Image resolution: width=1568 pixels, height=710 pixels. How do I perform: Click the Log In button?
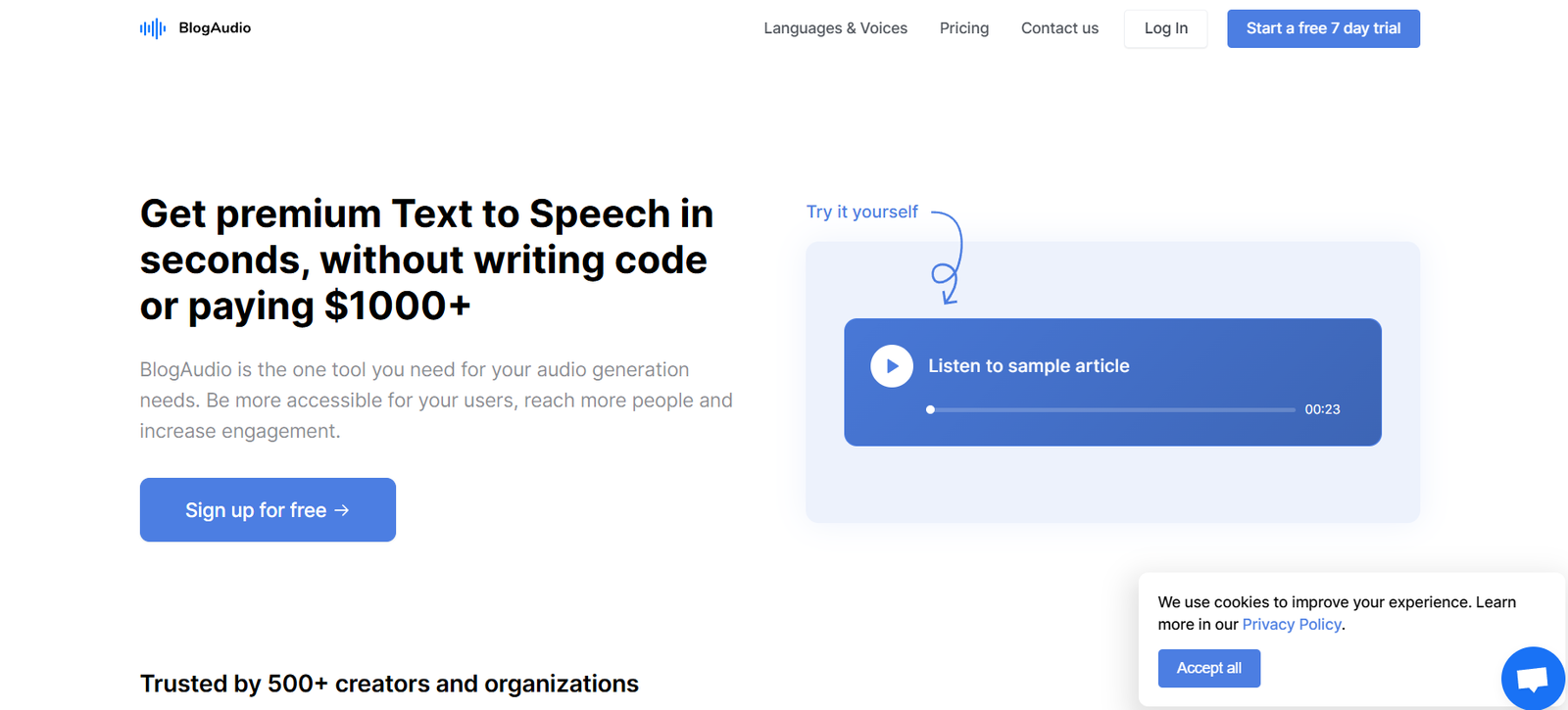[x=1165, y=28]
